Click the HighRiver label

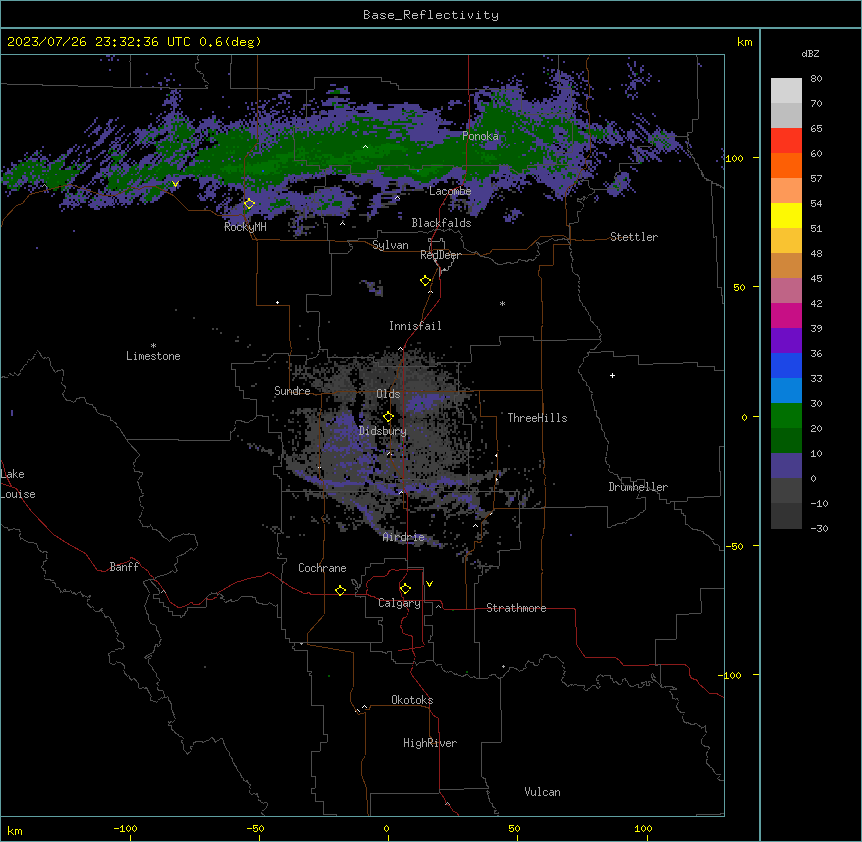430,743
